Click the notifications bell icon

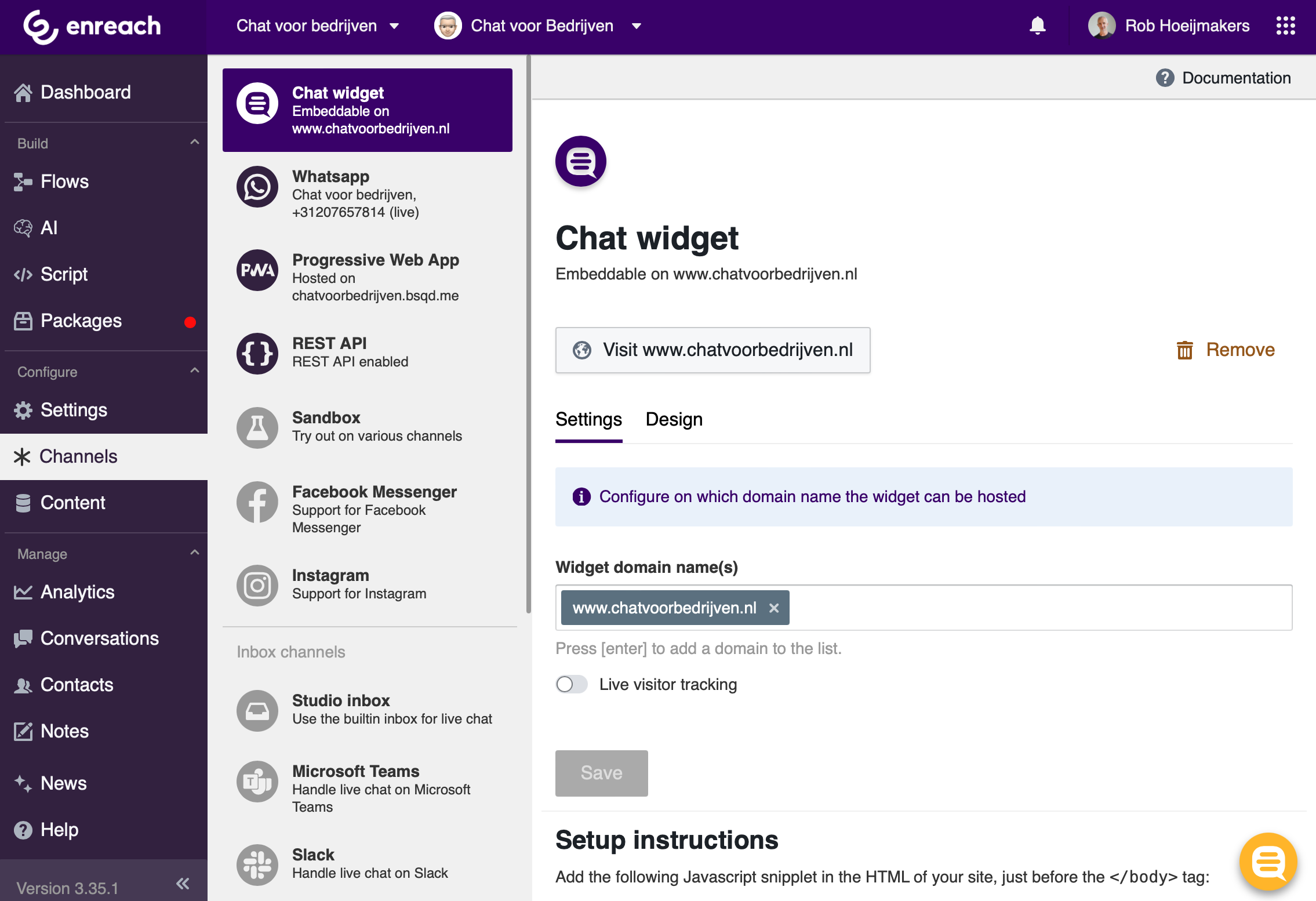pos(1037,26)
